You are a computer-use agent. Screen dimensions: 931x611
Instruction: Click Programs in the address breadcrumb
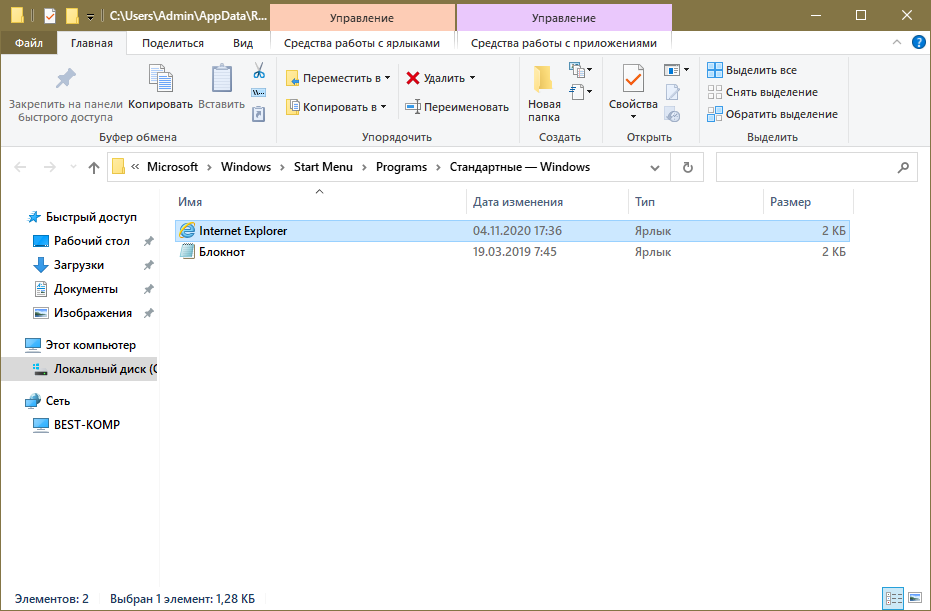pyautogui.click(x=401, y=167)
